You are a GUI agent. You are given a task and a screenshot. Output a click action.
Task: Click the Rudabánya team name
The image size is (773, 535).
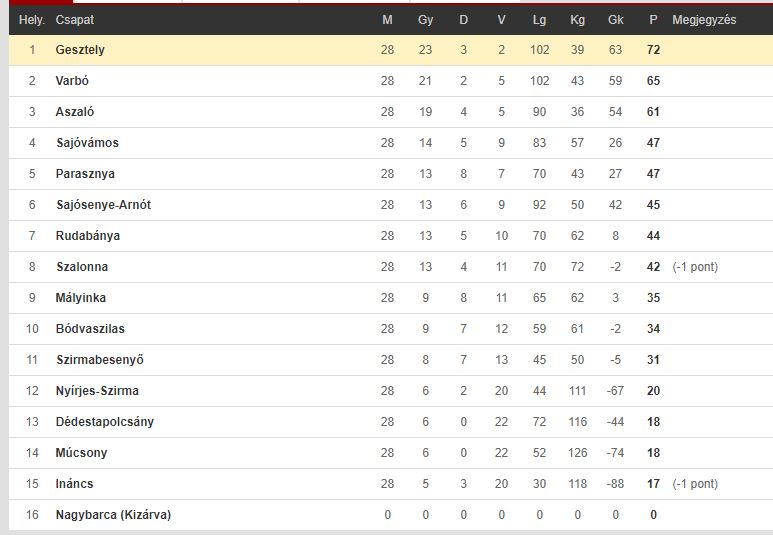[x=88, y=236]
